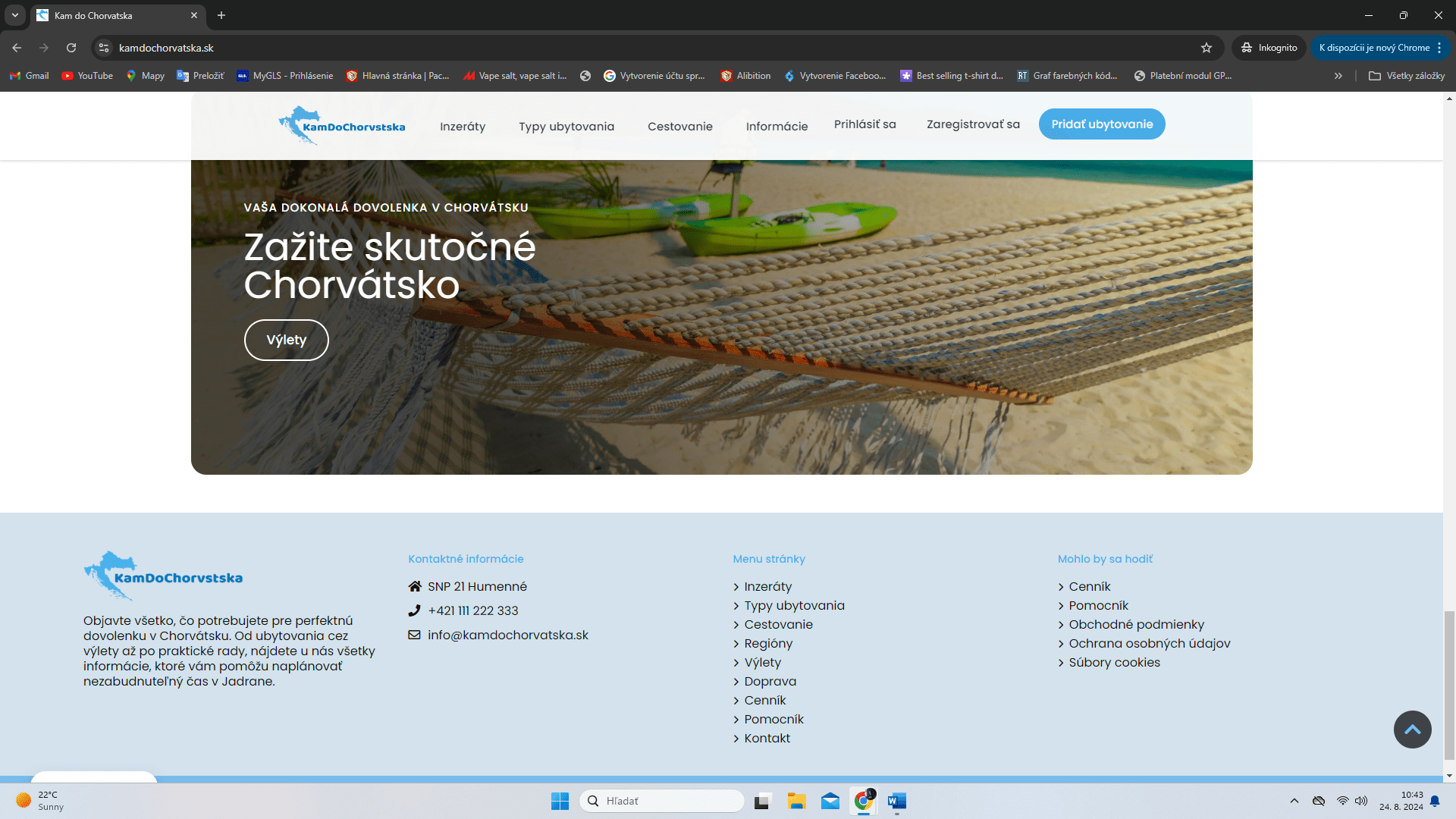Open notifications bell in taskbar

coord(1435,801)
